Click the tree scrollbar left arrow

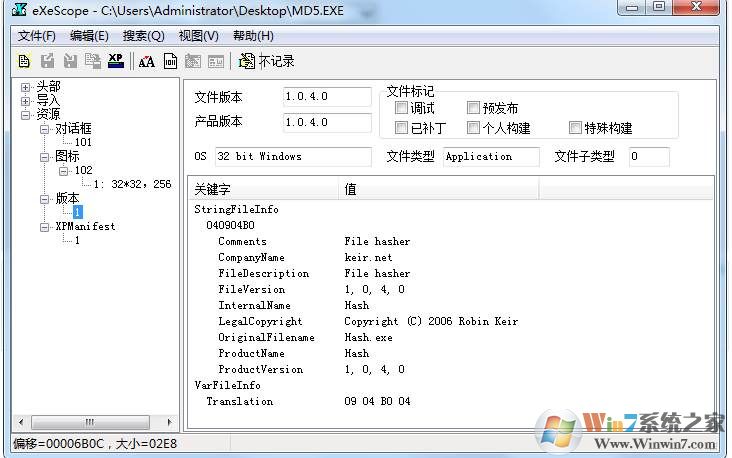tap(21, 423)
